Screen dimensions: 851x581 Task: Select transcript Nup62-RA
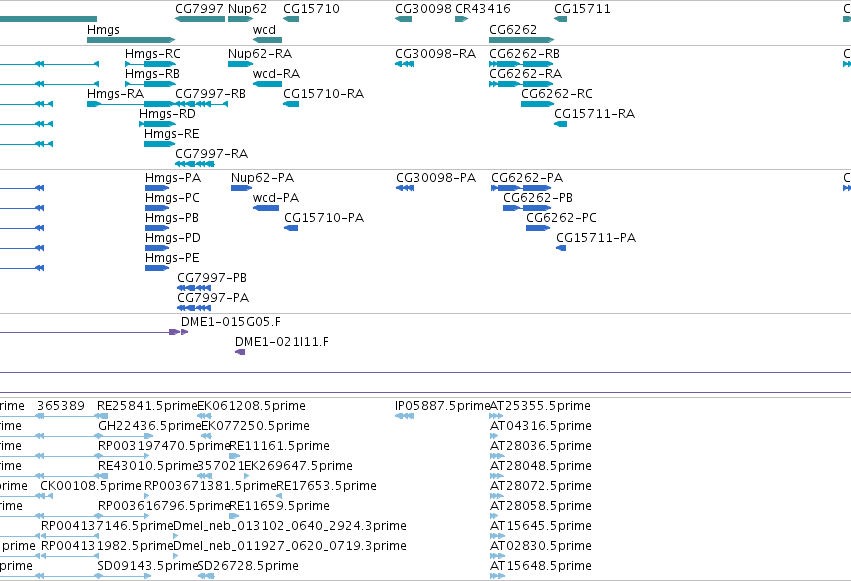coord(240,64)
